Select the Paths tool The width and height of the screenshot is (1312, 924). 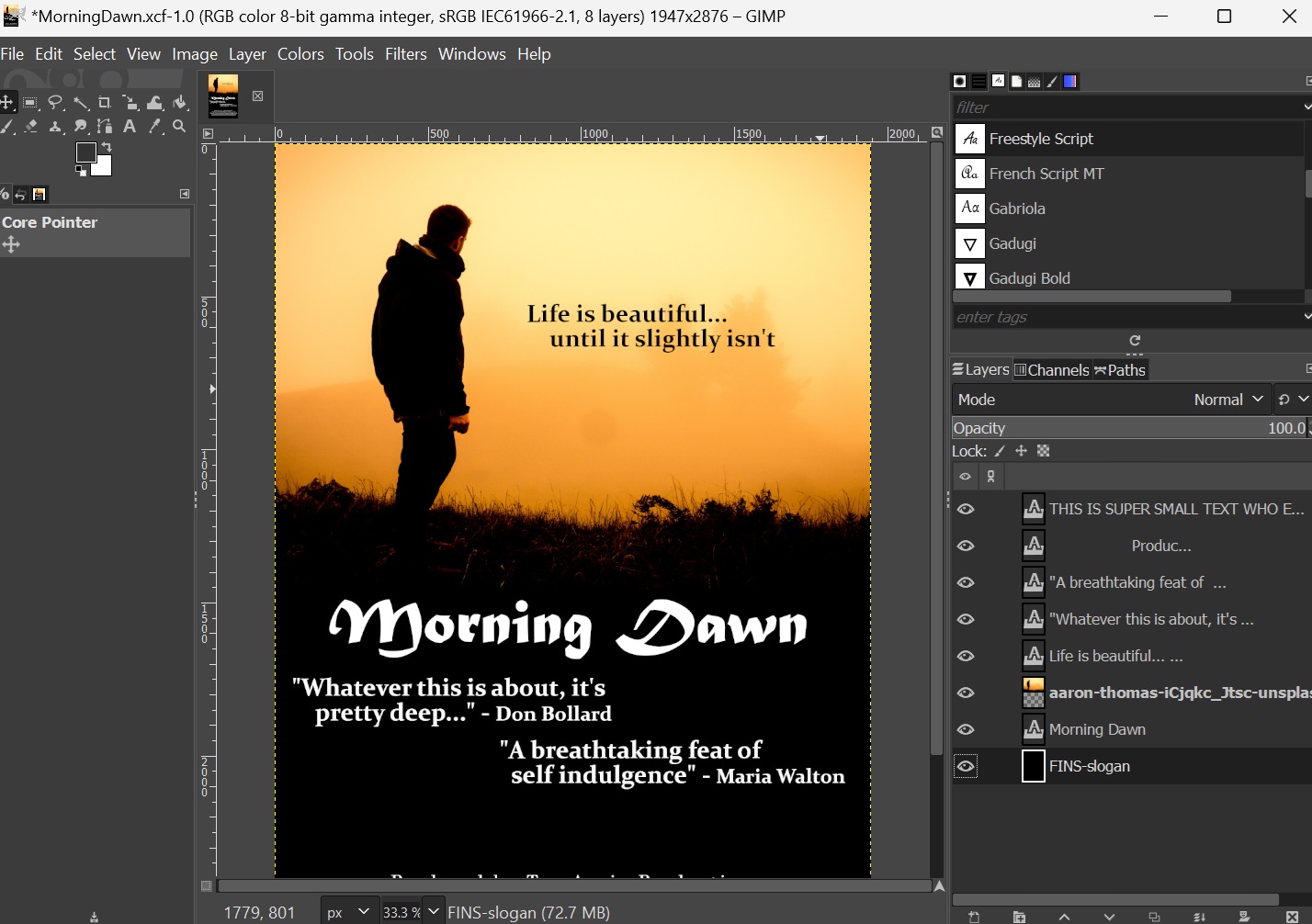[105, 127]
